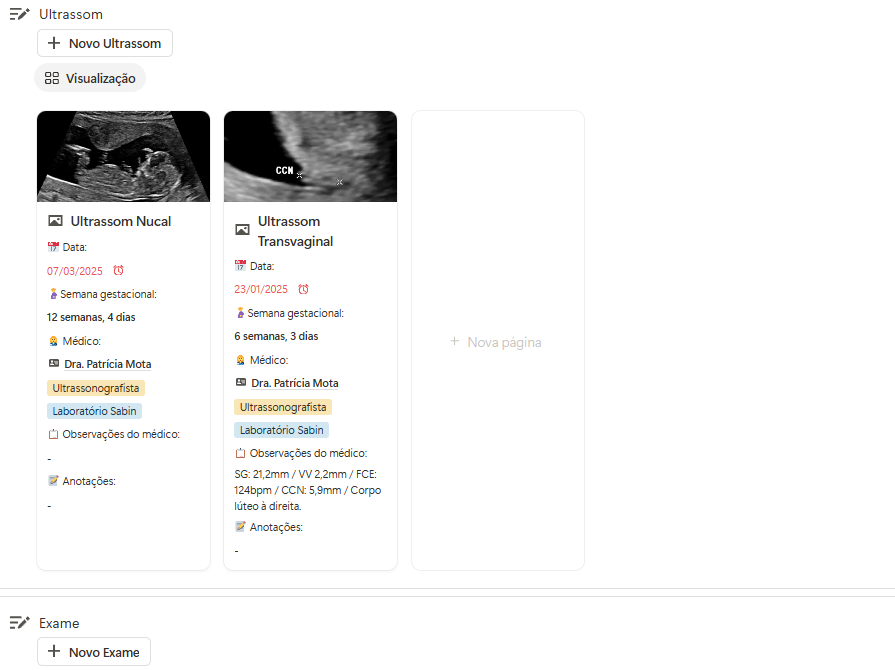Image resolution: width=895 pixels, height=670 pixels.
Task: Select the yellow Ultrassonografista tag on the Nucal card
Action: [x=96, y=388]
